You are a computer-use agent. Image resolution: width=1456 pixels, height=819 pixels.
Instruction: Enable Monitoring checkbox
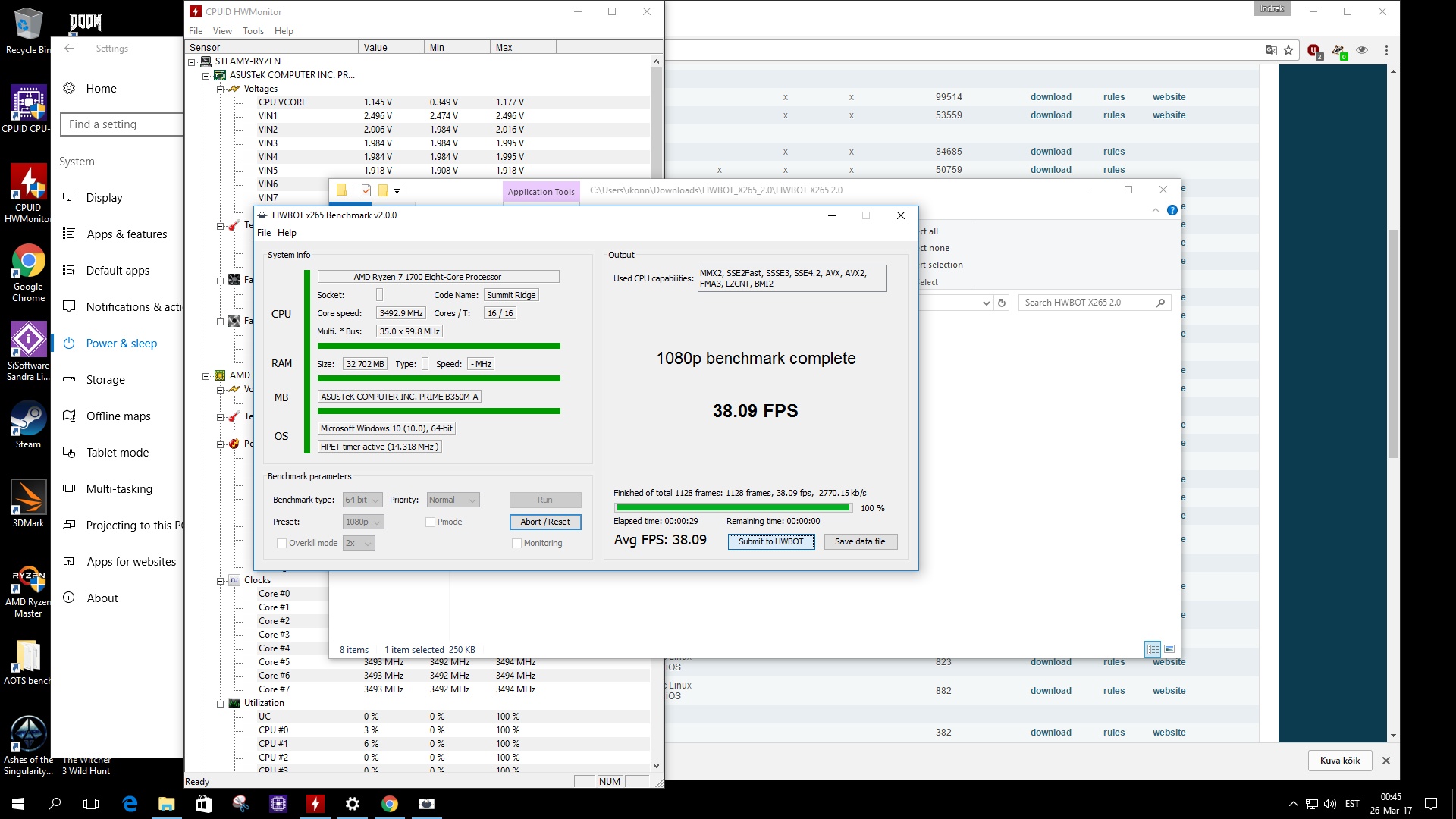click(516, 543)
